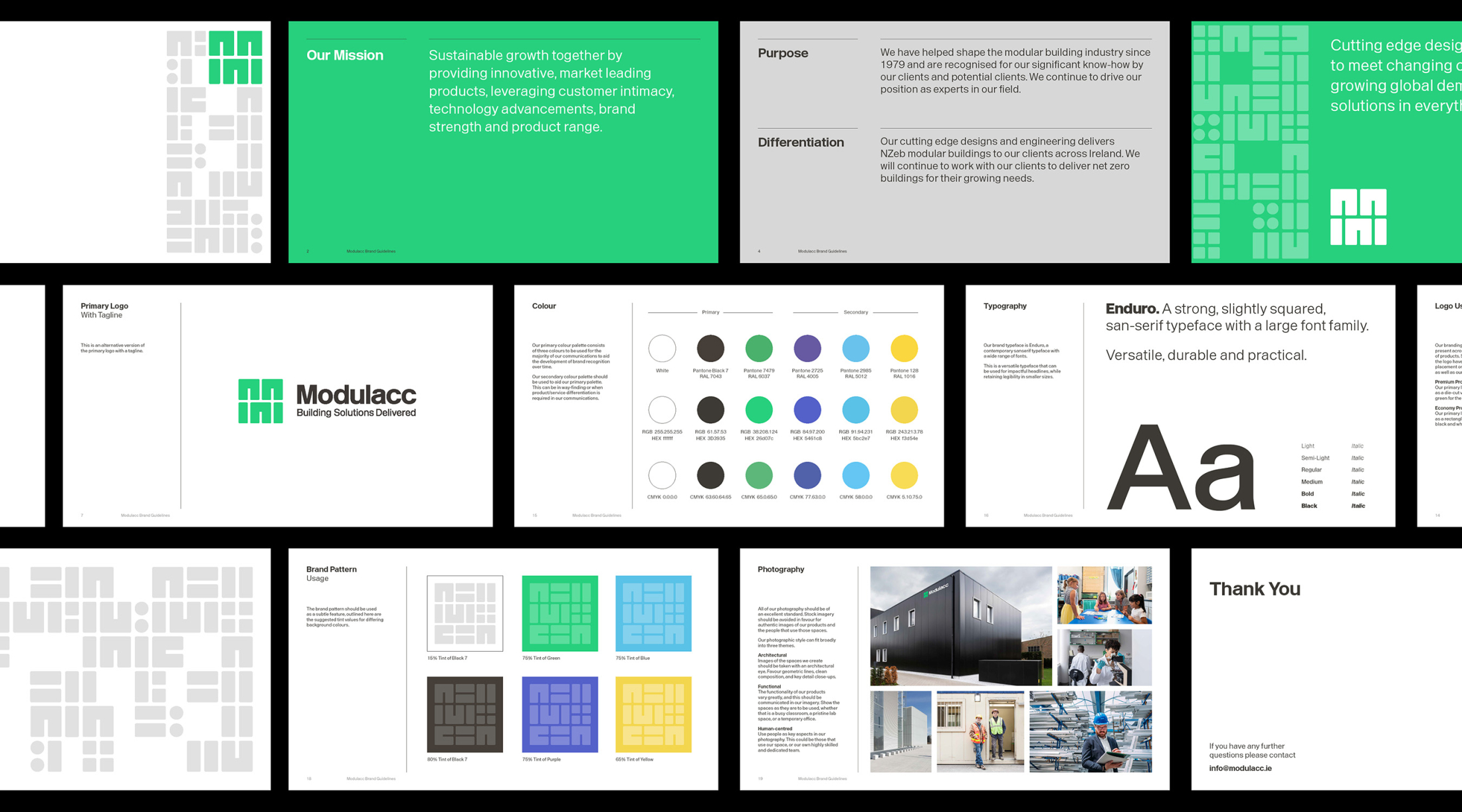Viewport: 1462px width, 812px height.
Task: Click the 'Secondary' palette column label
Action: (856, 312)
